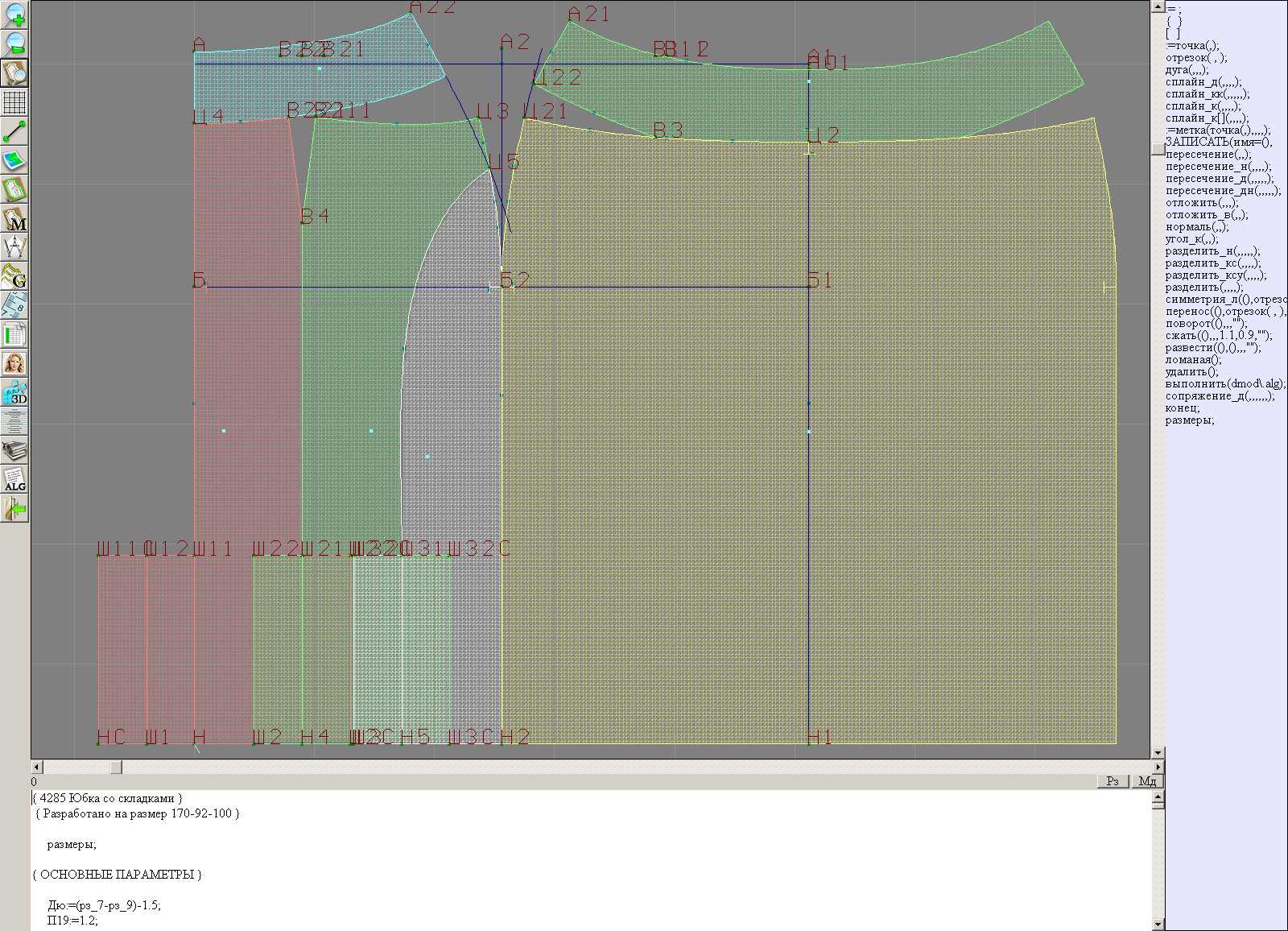Click the pattern G icon
Screen dimensions: 1288x931
click(14, 276)
